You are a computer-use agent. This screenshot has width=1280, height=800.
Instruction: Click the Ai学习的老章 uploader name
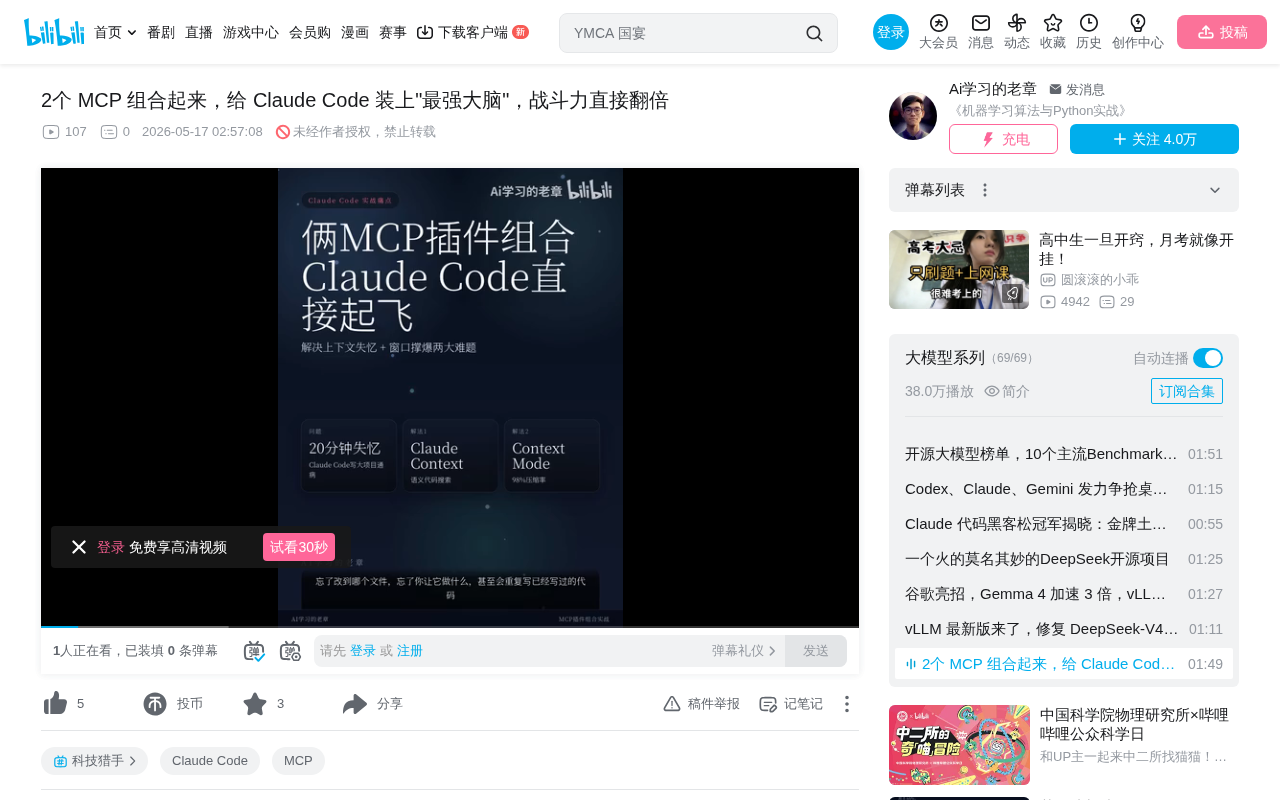point(993,88)
